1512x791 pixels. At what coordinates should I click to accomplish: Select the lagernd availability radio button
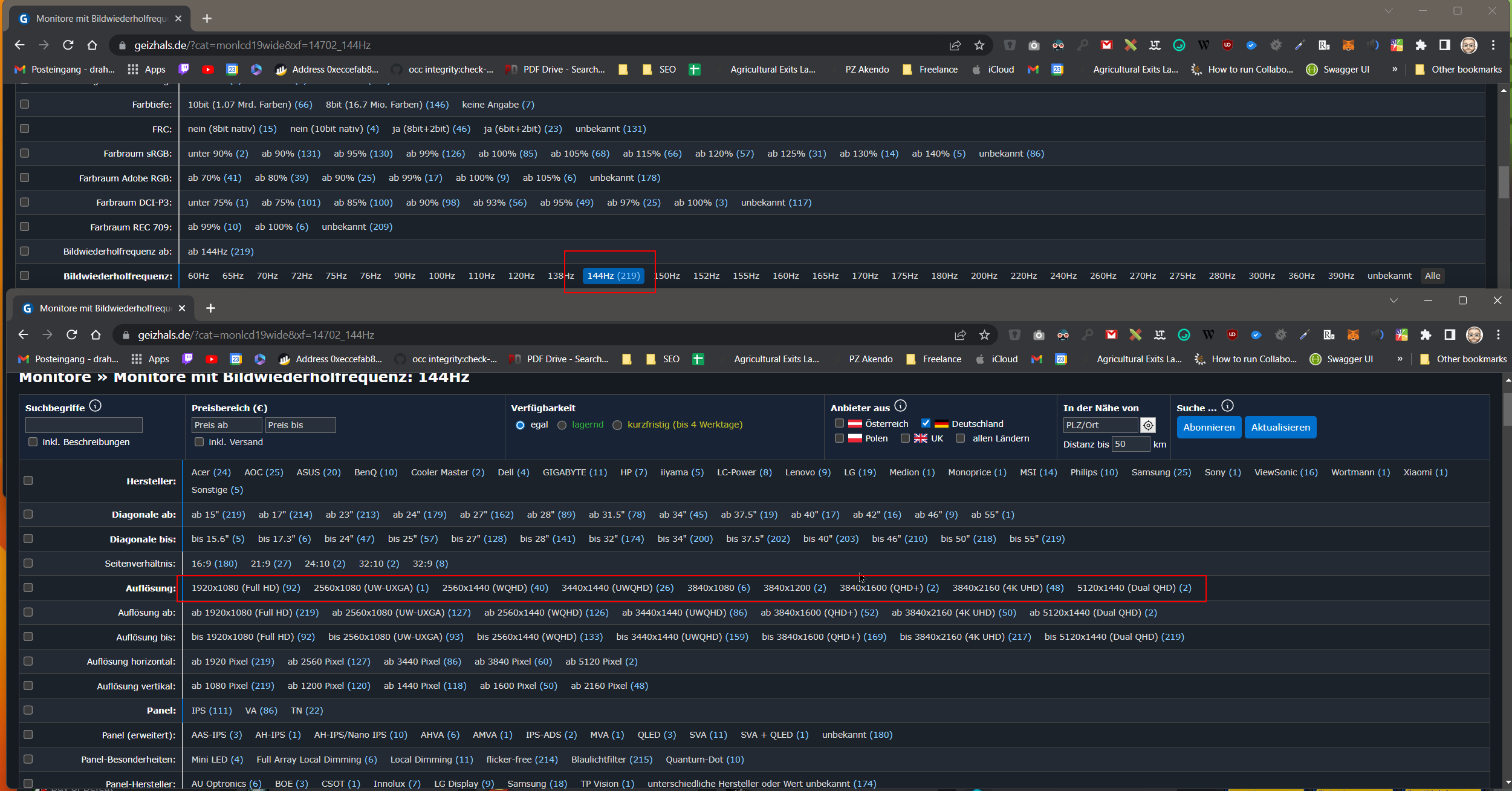[562, 425]
